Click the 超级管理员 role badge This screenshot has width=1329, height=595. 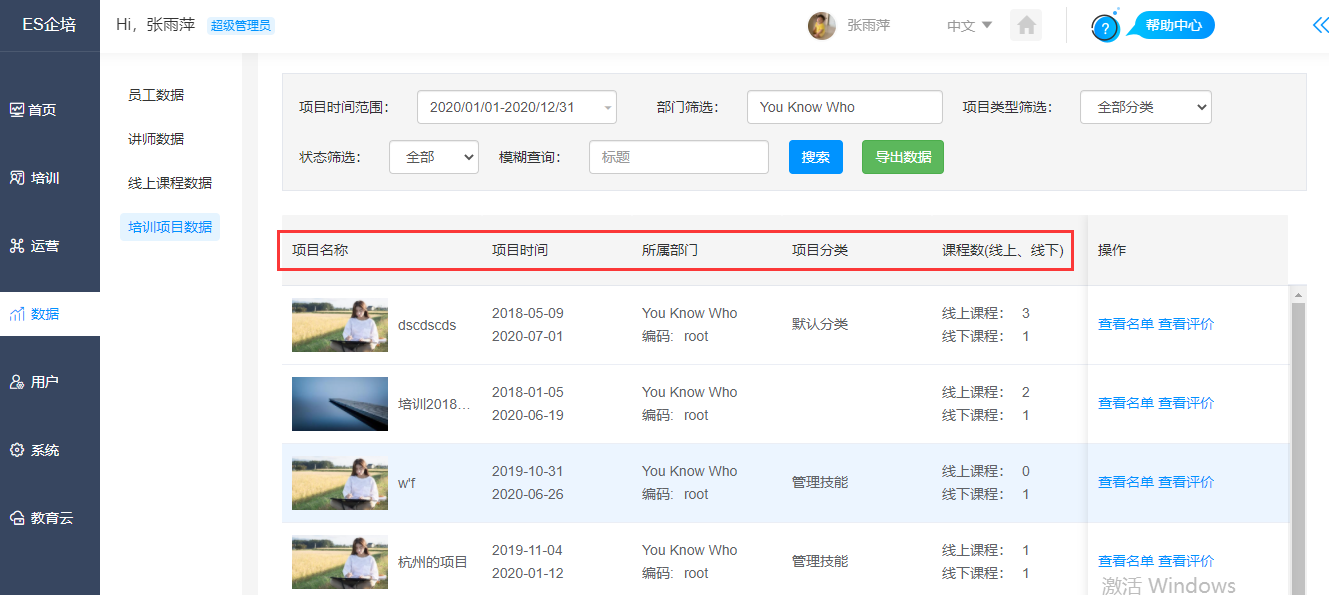point(240,25)
